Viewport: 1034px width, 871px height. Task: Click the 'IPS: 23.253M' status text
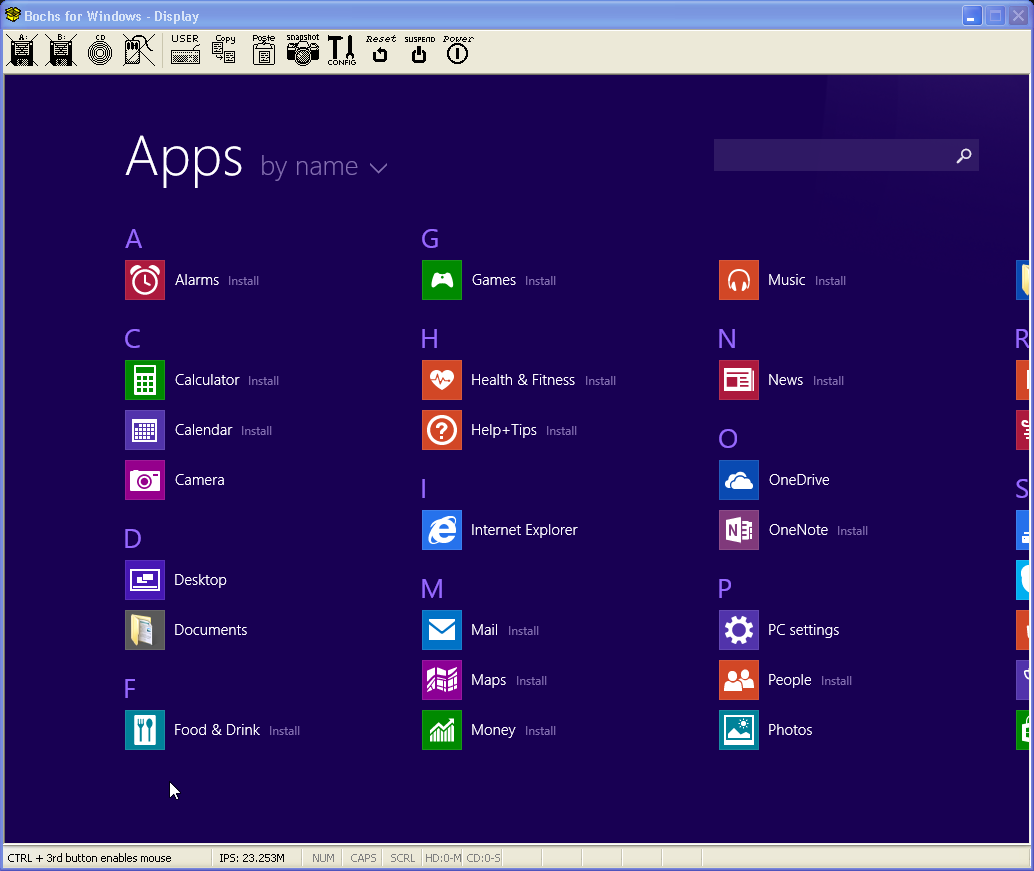coord(252,858)
